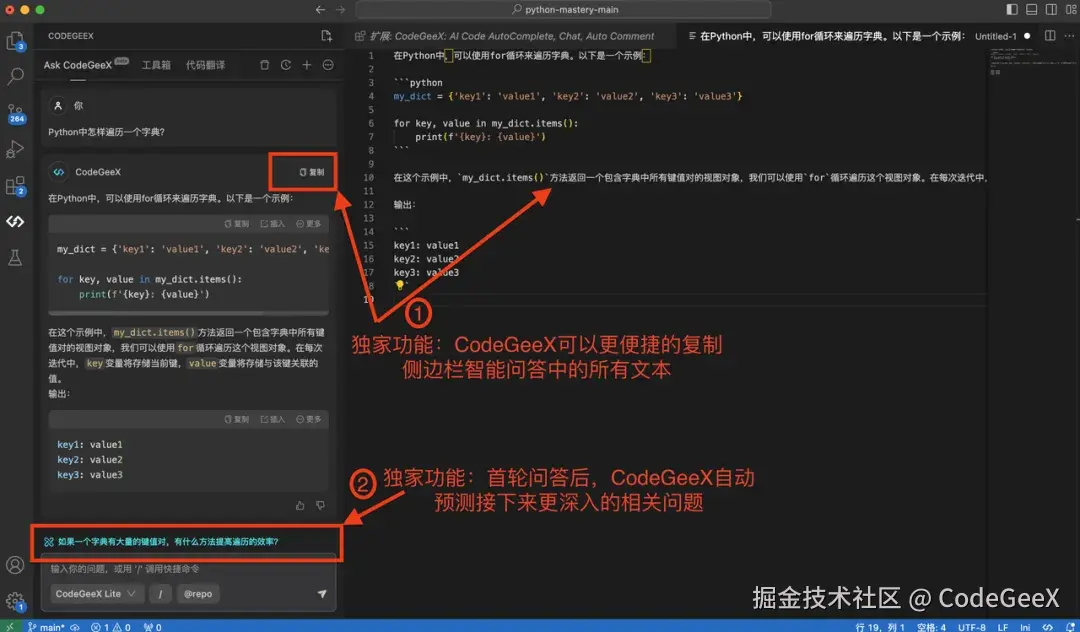Send the question using the arrow icon
The height and width of the screenshot is (632, 1080).
[322, 593]
